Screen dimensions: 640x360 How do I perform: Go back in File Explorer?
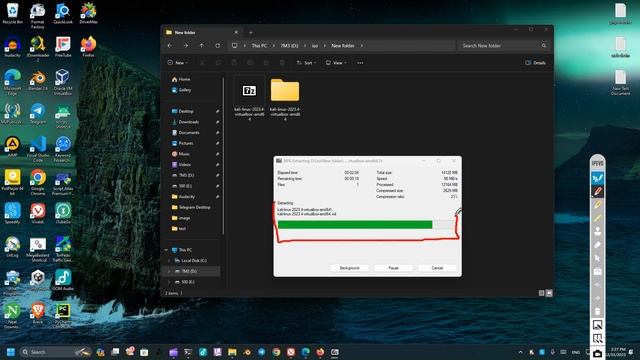click(x=170, y=46)
